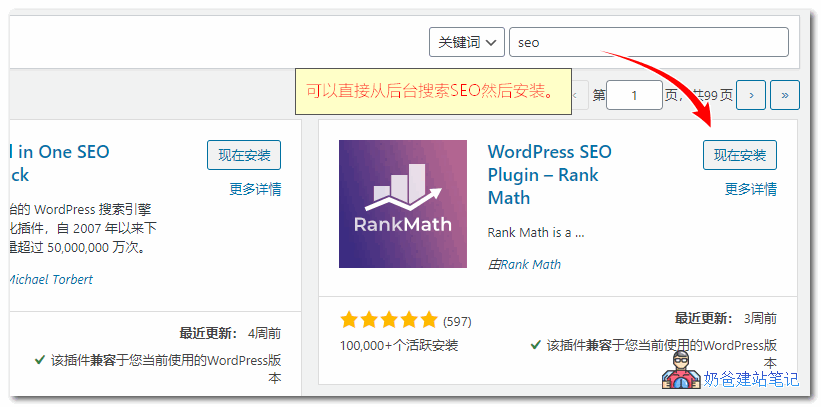Go to the next results page
This screenshot has width=821, height=407.
pos(751,95)
